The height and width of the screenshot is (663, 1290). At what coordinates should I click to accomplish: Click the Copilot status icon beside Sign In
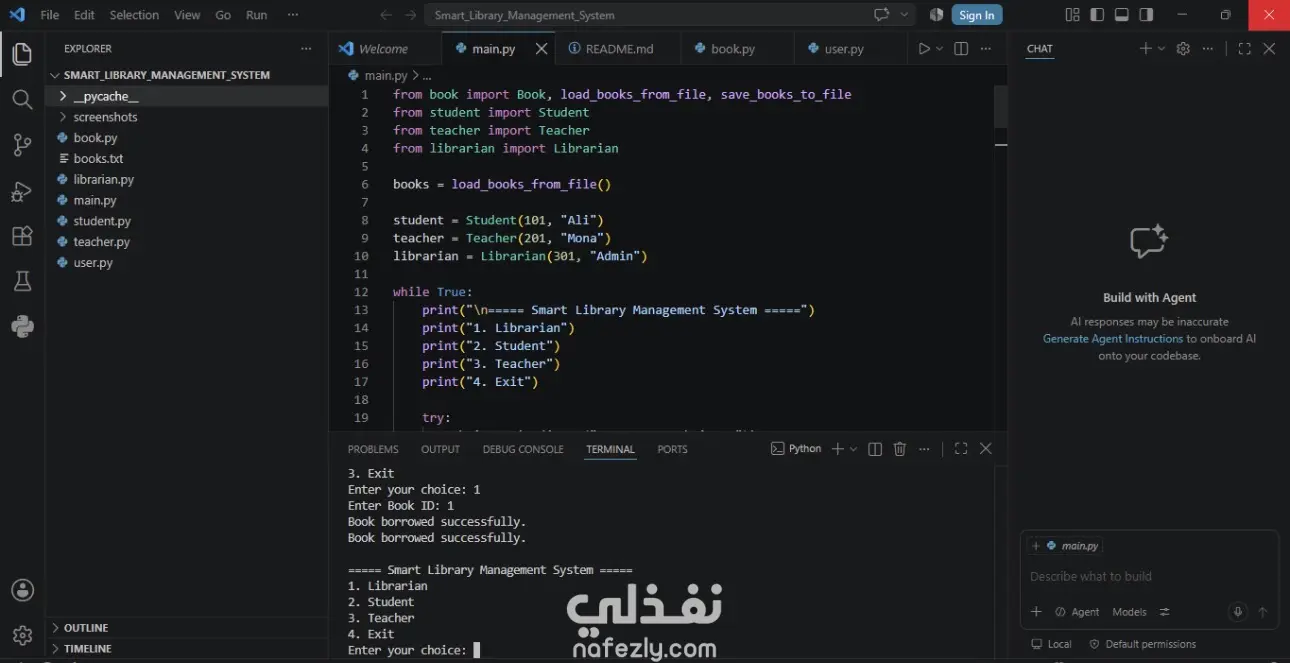coord(936,15)
